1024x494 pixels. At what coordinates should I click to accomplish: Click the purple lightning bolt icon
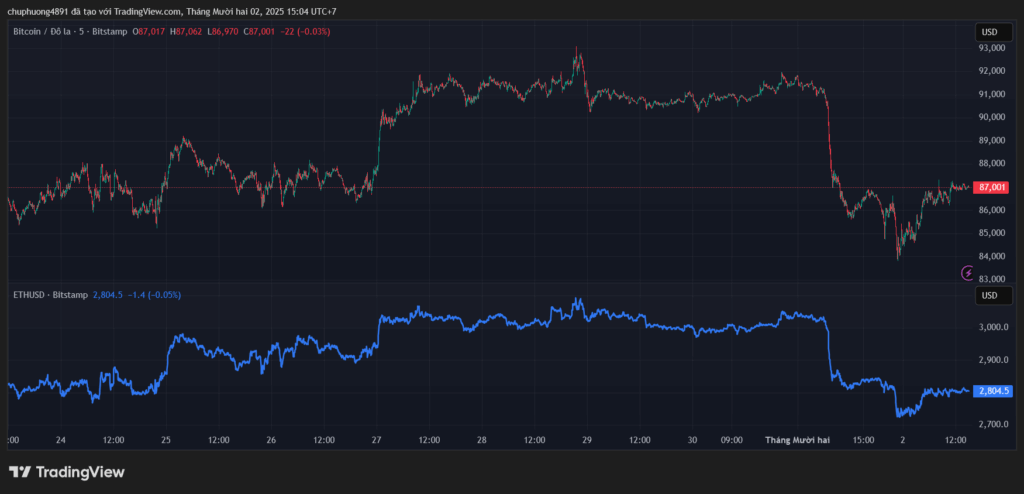[967, 272]
